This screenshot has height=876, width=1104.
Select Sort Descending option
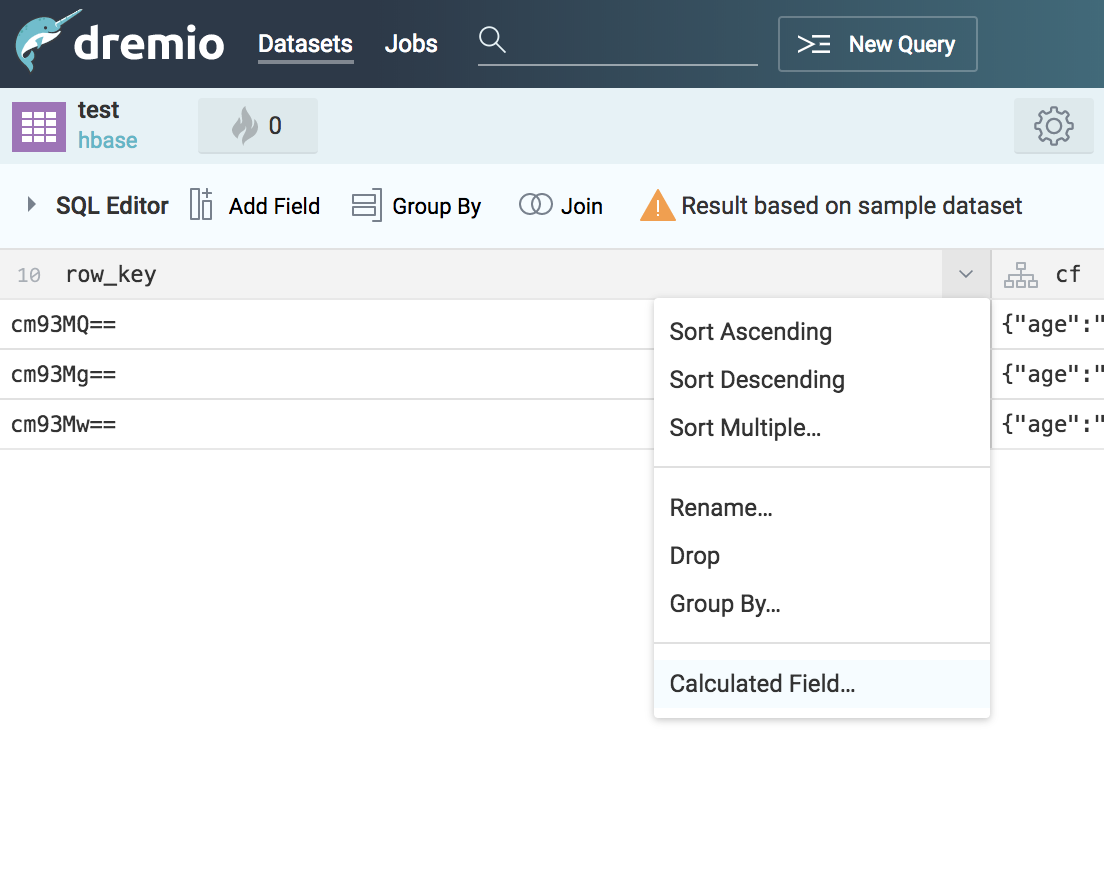pos(757,380)
